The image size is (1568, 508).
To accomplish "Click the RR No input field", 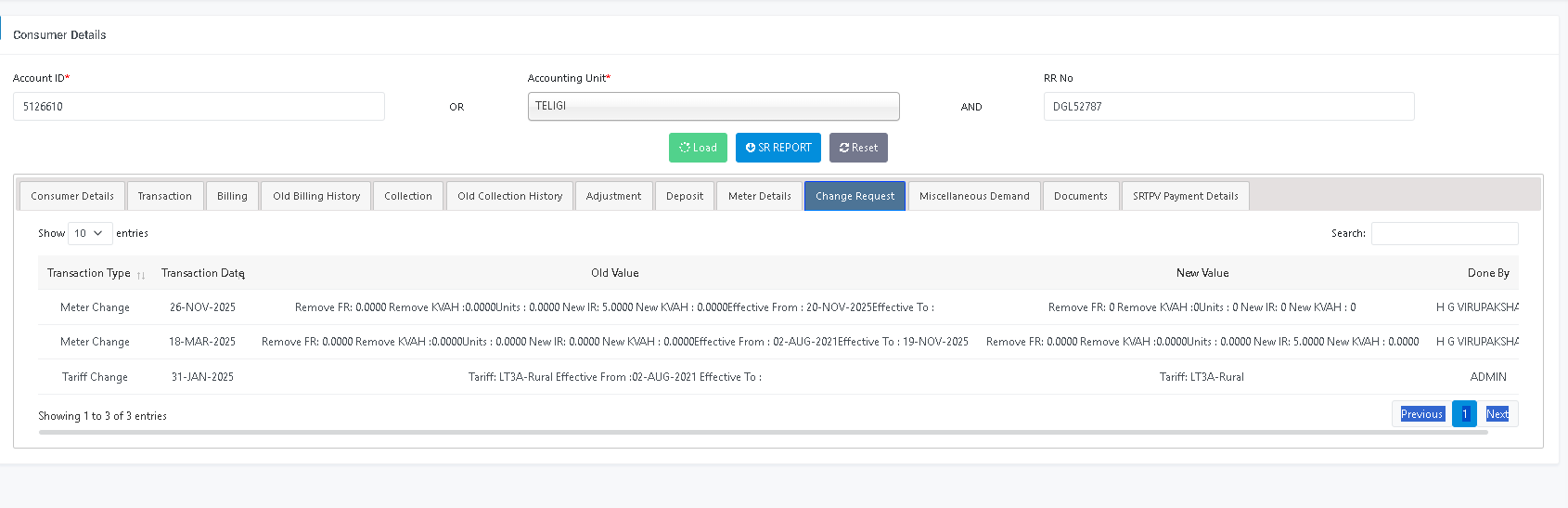I will [1228, 106].
